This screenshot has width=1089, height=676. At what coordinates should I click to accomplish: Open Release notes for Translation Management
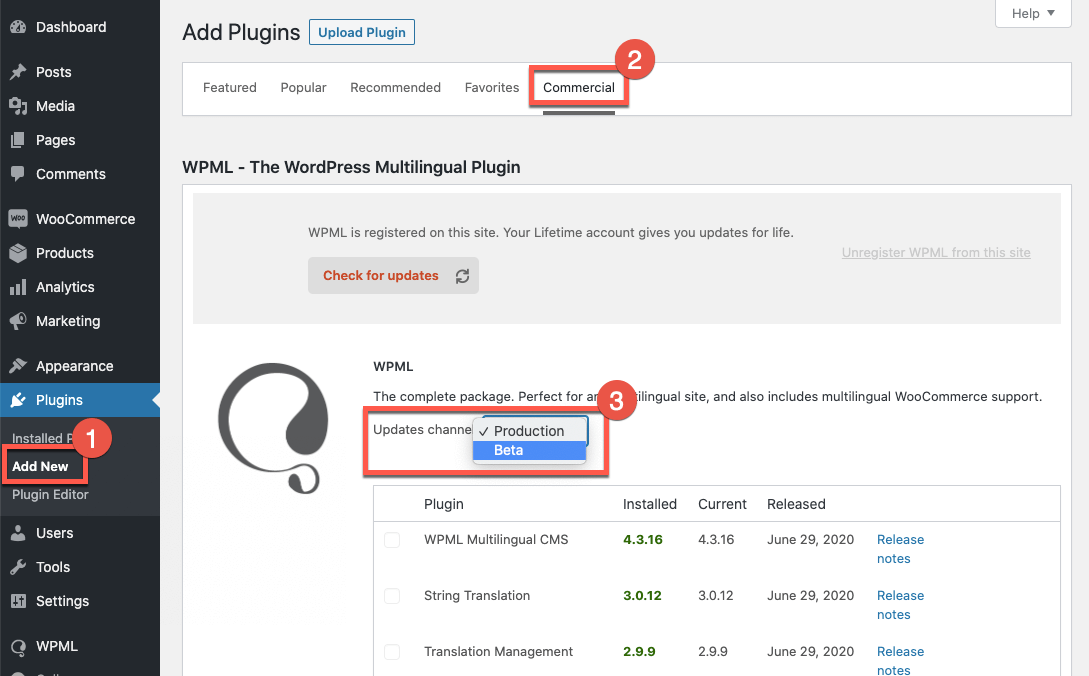click(x=900, y=661)
